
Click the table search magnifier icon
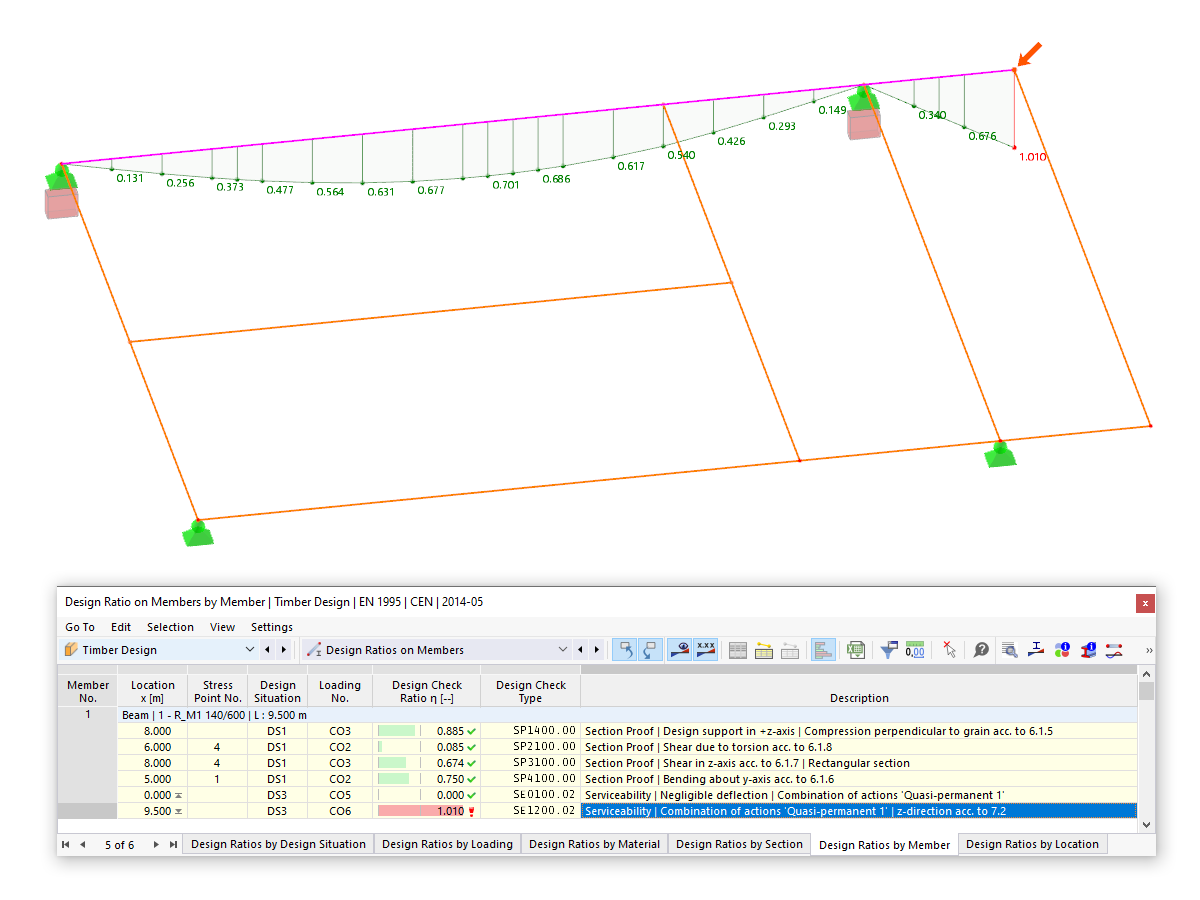pyautogui.click(x=1010, y=650)
